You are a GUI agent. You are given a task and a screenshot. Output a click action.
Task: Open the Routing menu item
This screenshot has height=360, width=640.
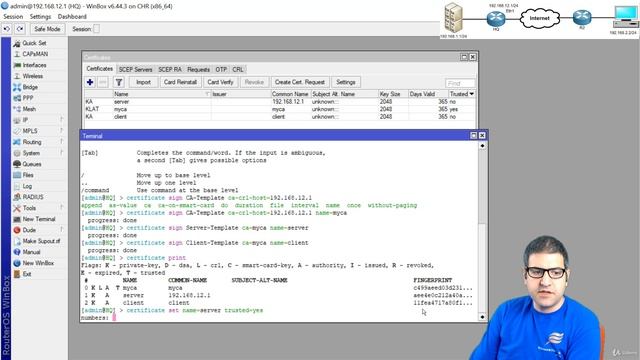[32, 142]
